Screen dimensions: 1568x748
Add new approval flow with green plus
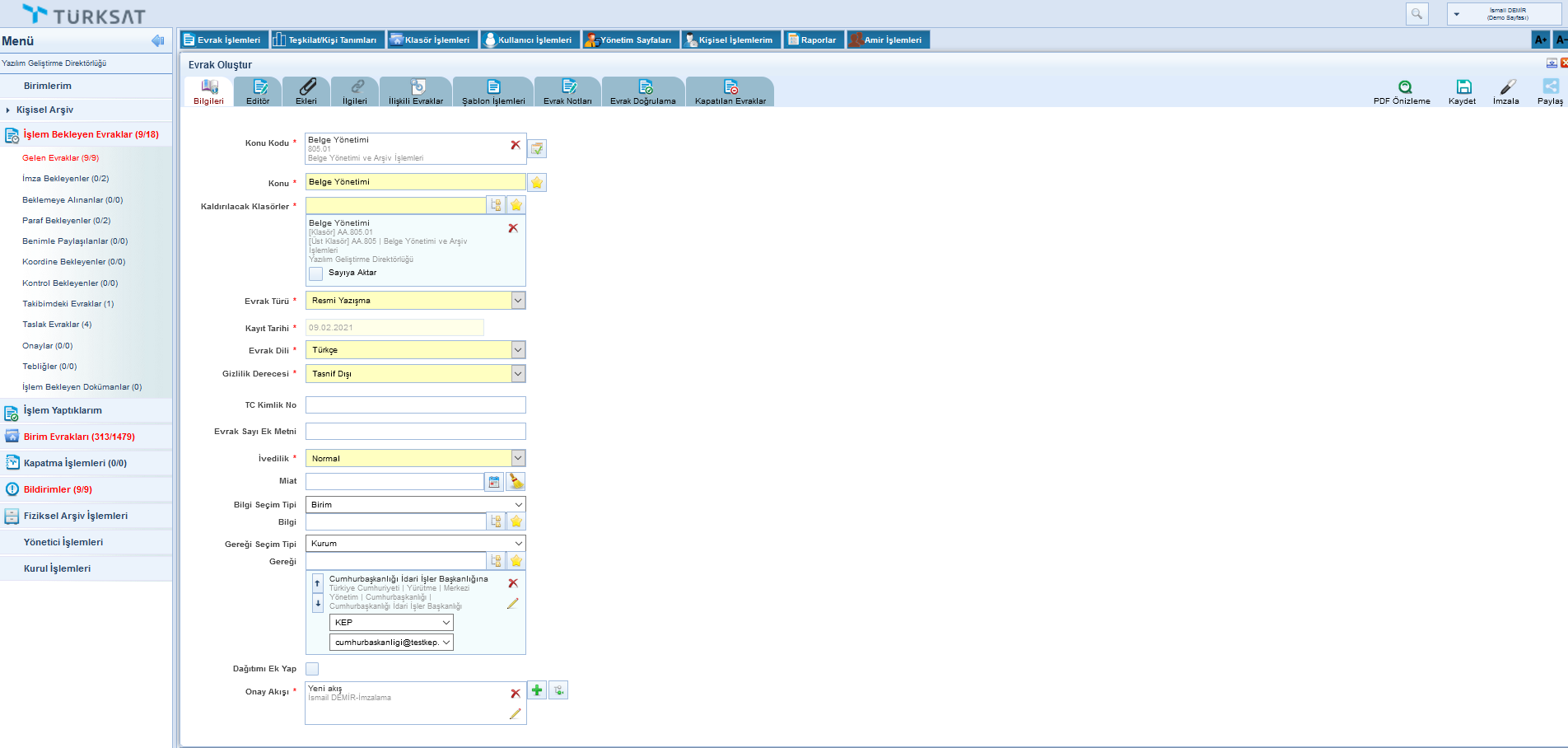click(537, 690)
